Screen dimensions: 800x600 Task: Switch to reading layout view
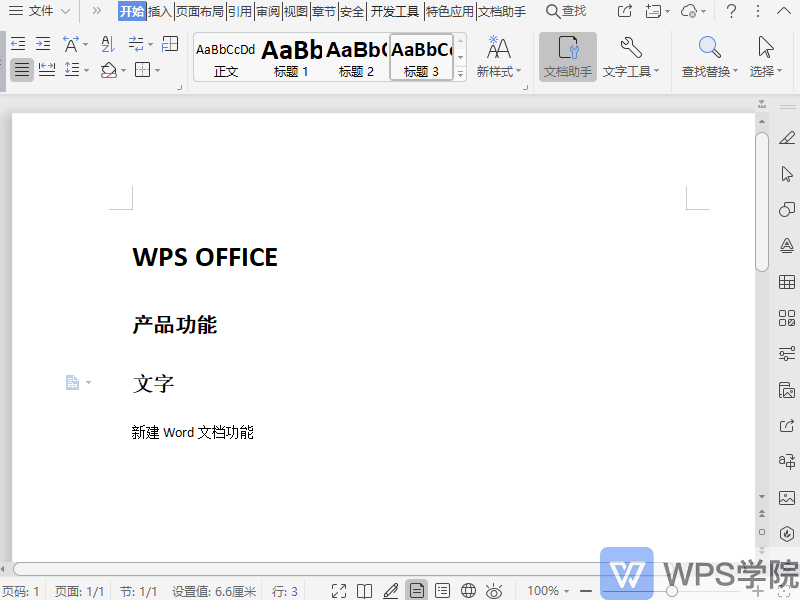tap(364, 591)
